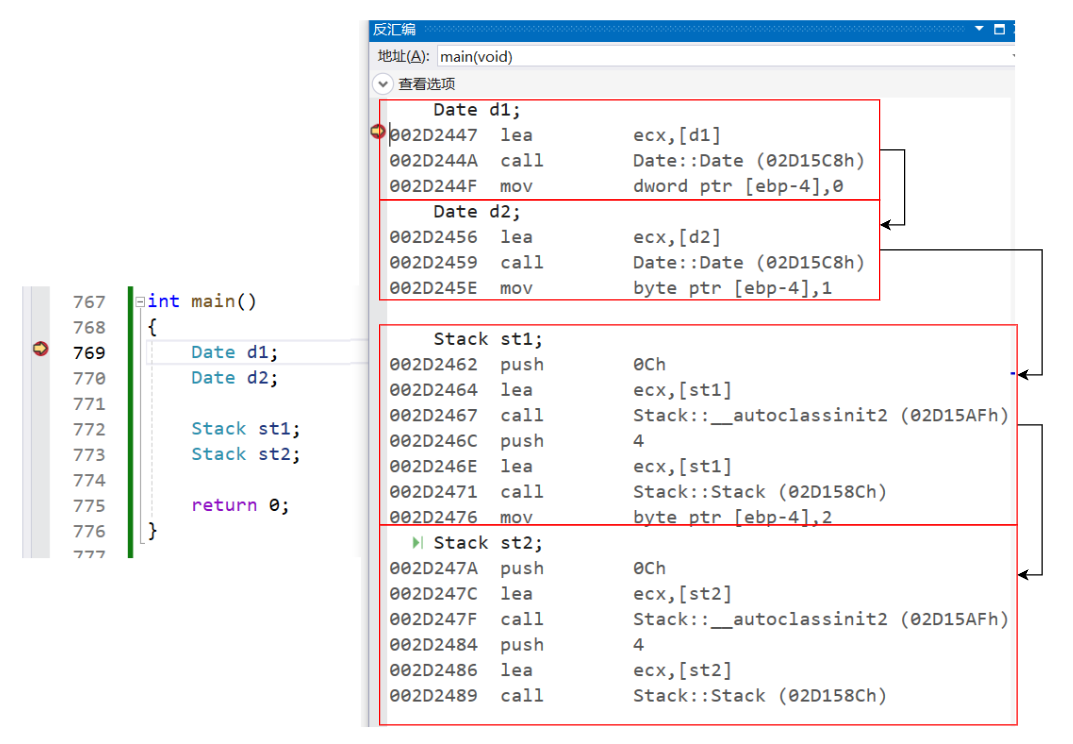This screenshot has height=744, width=1073.
Task: Click the lea at address 002D2486
Action: [560, 670]
